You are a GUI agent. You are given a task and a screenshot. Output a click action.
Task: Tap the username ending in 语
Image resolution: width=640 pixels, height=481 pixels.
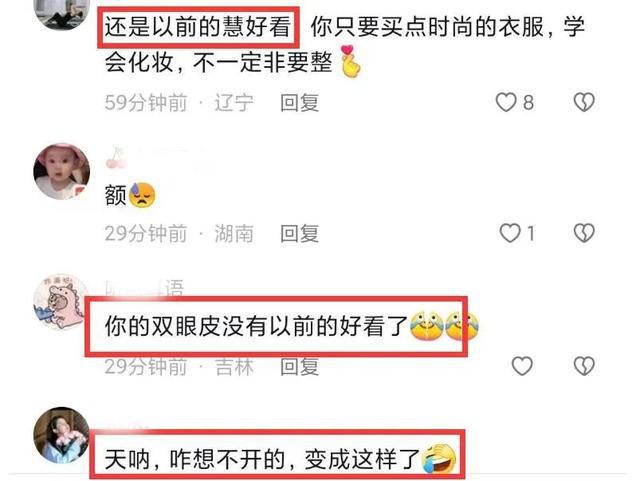[145, 288]
